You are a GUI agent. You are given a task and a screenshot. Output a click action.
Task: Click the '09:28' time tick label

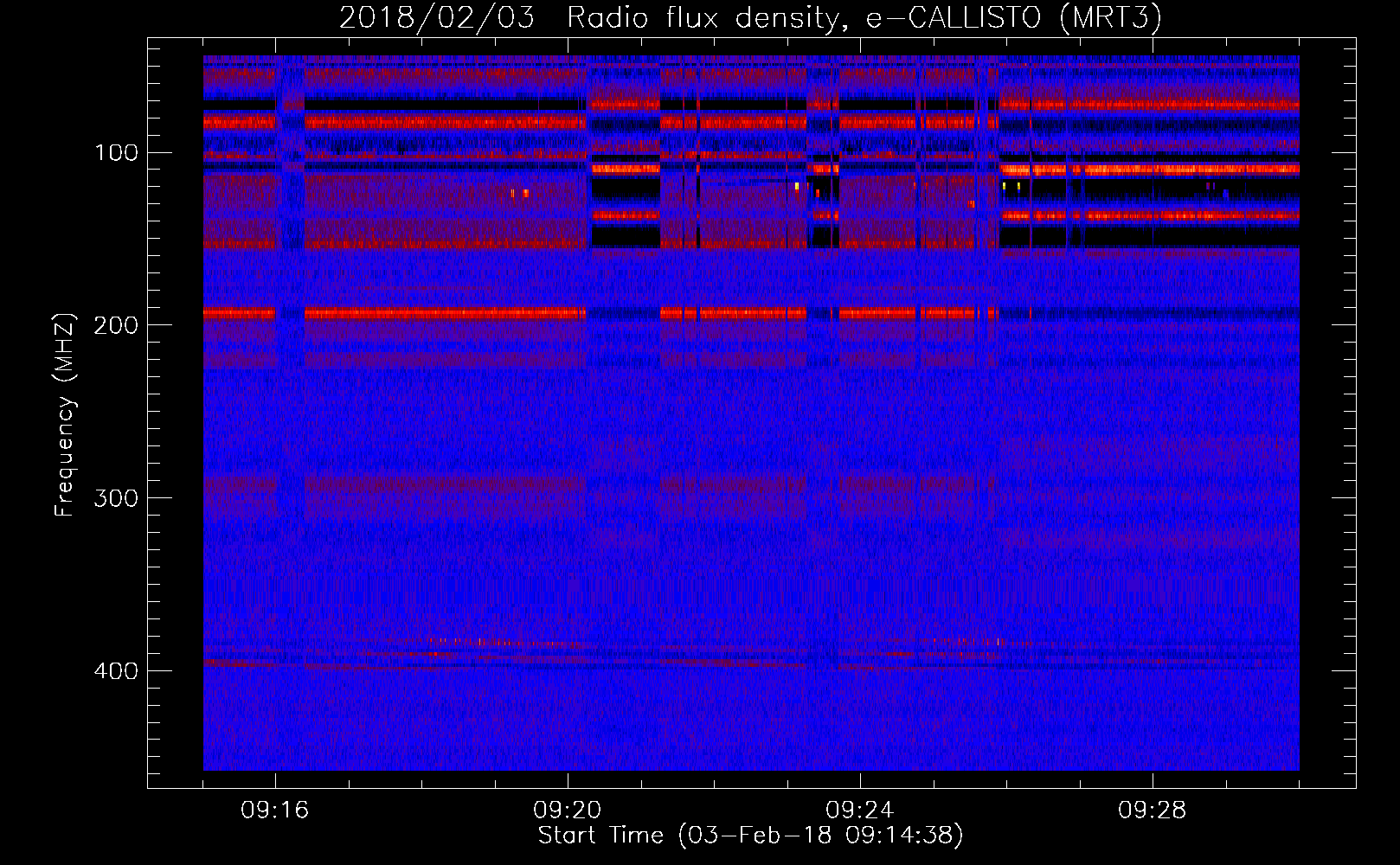click(x=1153, y=811)
